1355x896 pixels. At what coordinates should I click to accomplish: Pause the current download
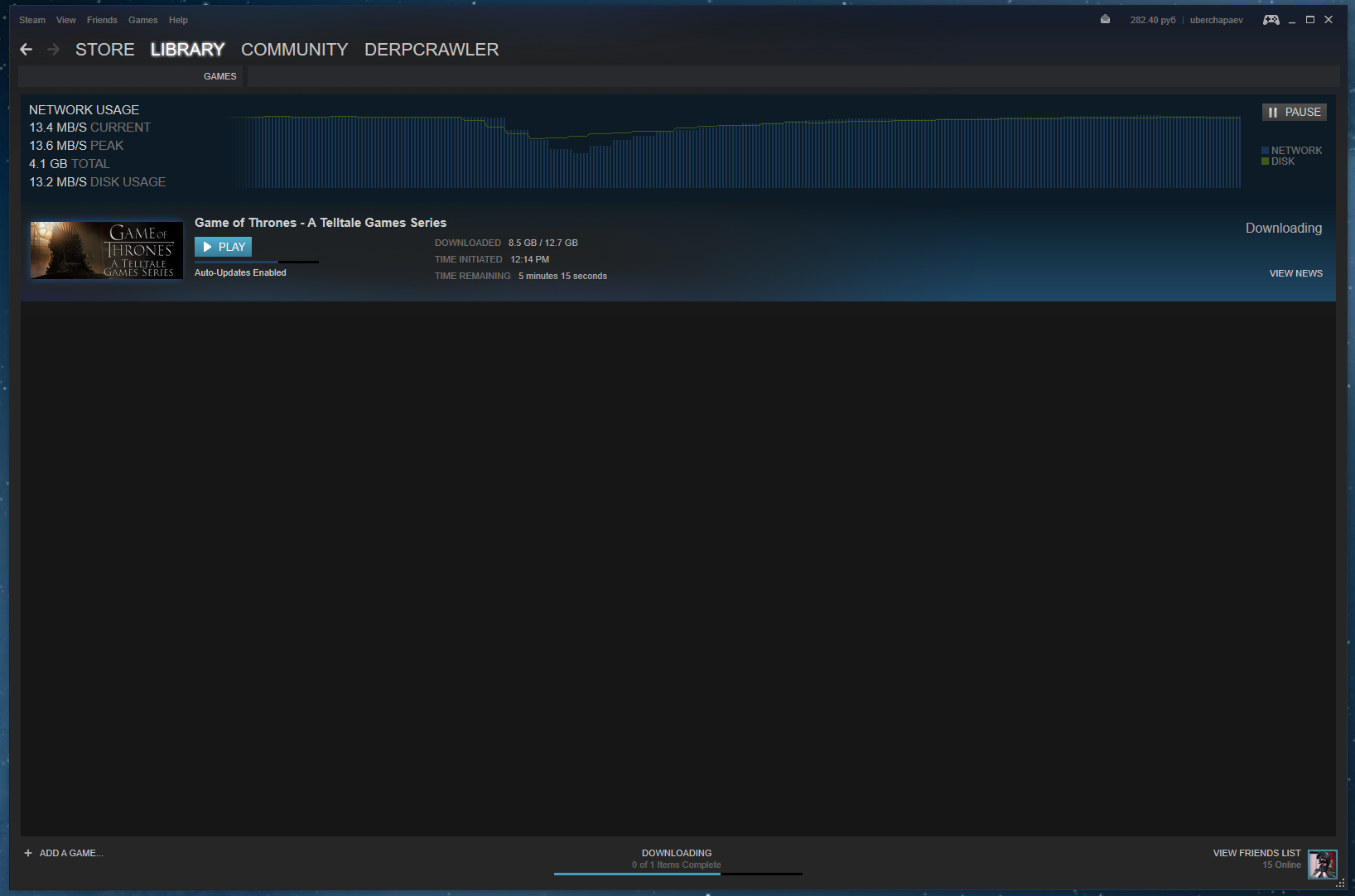(x=1294, y=112)
